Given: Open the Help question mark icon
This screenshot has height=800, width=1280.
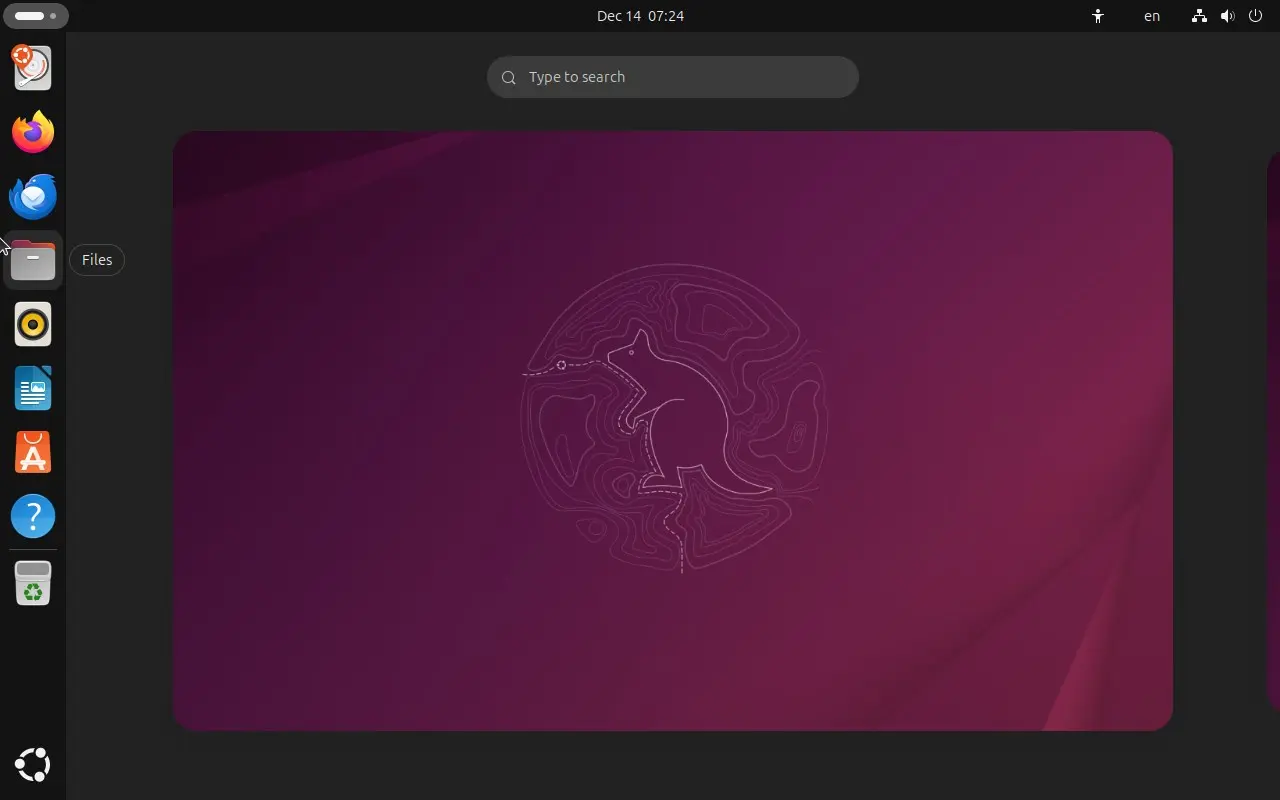Looking at the screenshot, I should (x=33, y=516).
